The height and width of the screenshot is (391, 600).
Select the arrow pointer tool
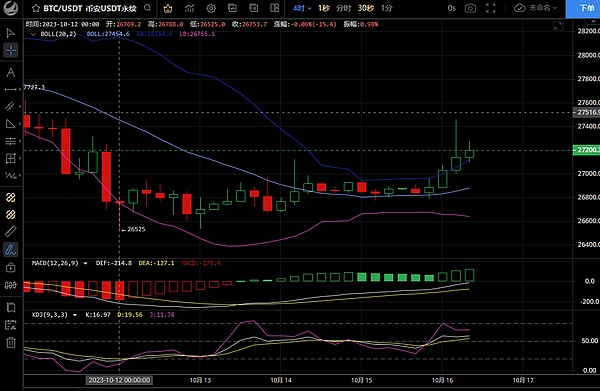11,33
